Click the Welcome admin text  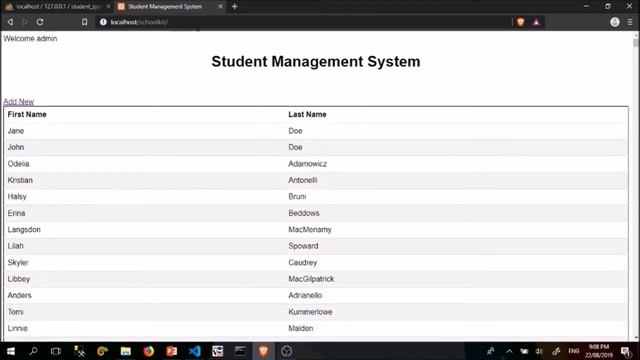coord(30,38)
